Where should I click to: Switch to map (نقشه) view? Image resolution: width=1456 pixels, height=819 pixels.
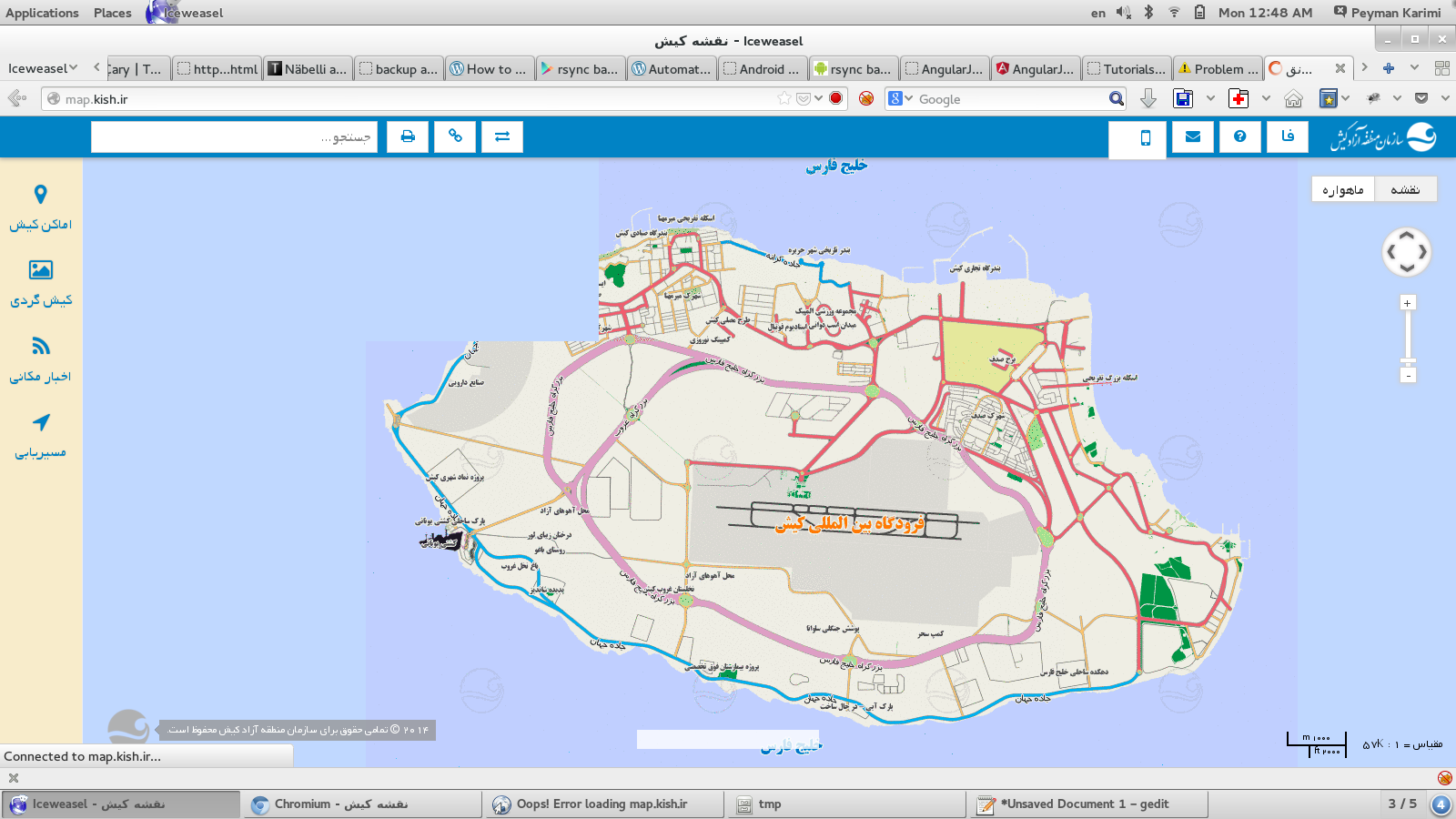click(1405, 189)
